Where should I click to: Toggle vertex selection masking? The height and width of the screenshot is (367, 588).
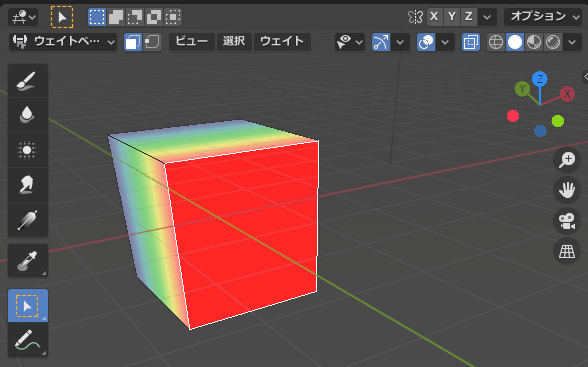click(x=152, y=42)
